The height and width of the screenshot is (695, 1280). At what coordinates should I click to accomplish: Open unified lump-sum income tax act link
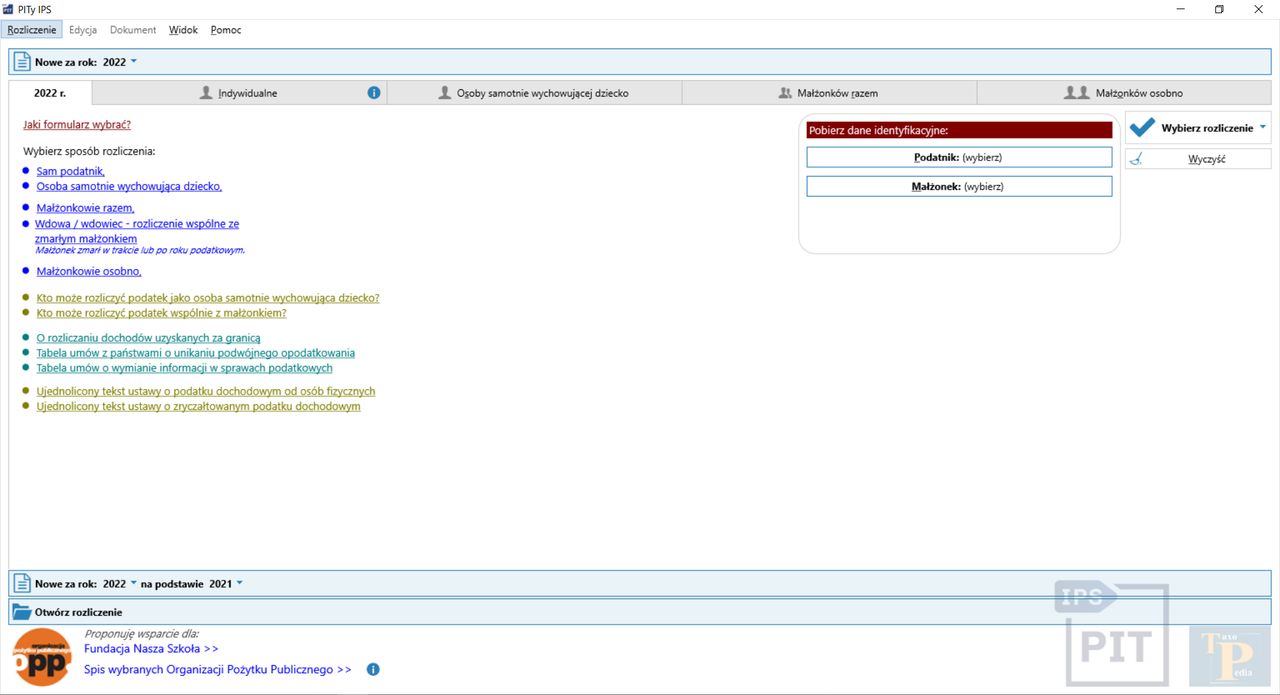click(x=198, y=406)
